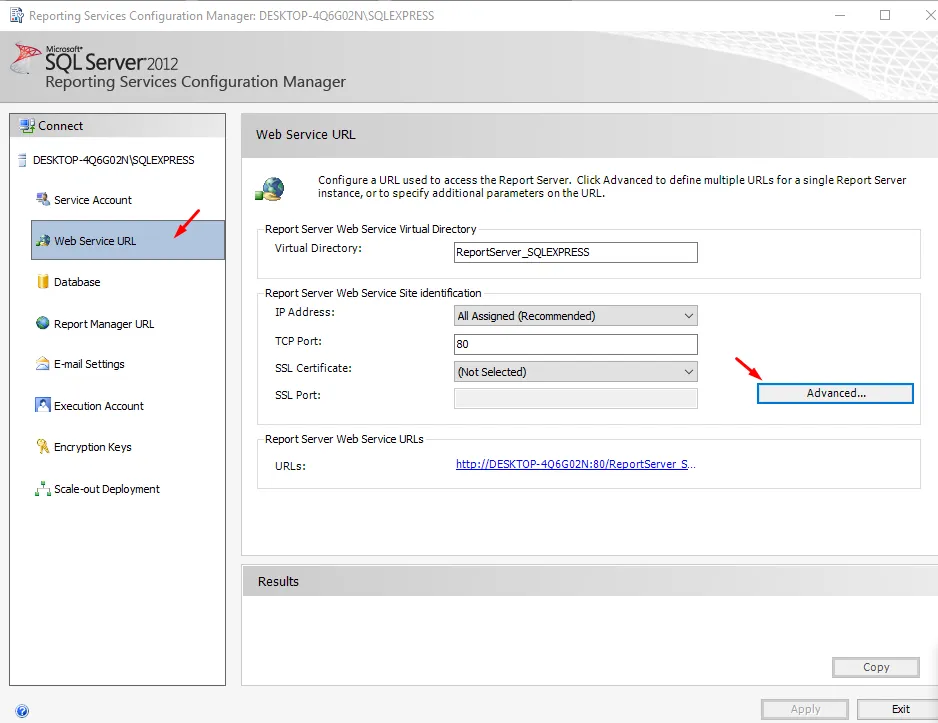Click the Connect computer icon

(x=27, y=126)
